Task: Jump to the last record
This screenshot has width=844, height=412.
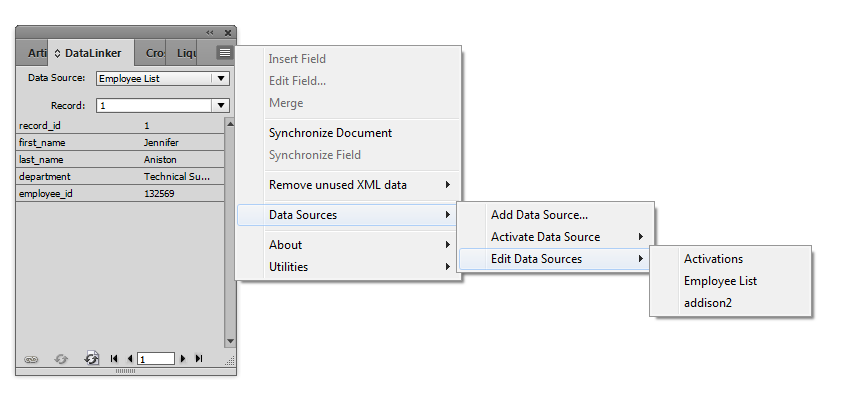Action: (199, 359)
